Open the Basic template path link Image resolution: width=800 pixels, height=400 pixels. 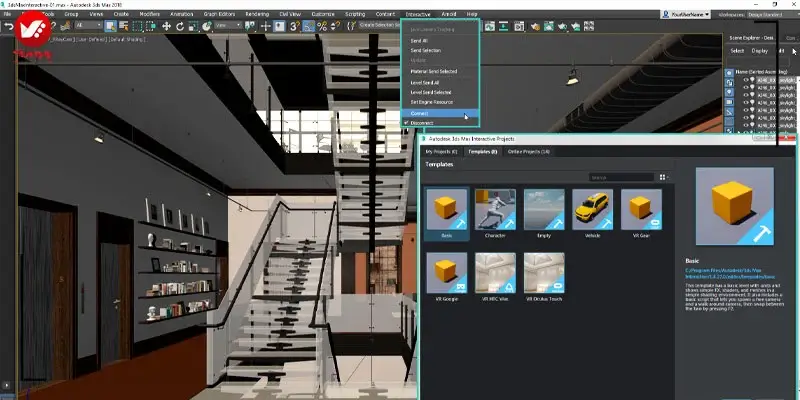(x=731, y=273)
